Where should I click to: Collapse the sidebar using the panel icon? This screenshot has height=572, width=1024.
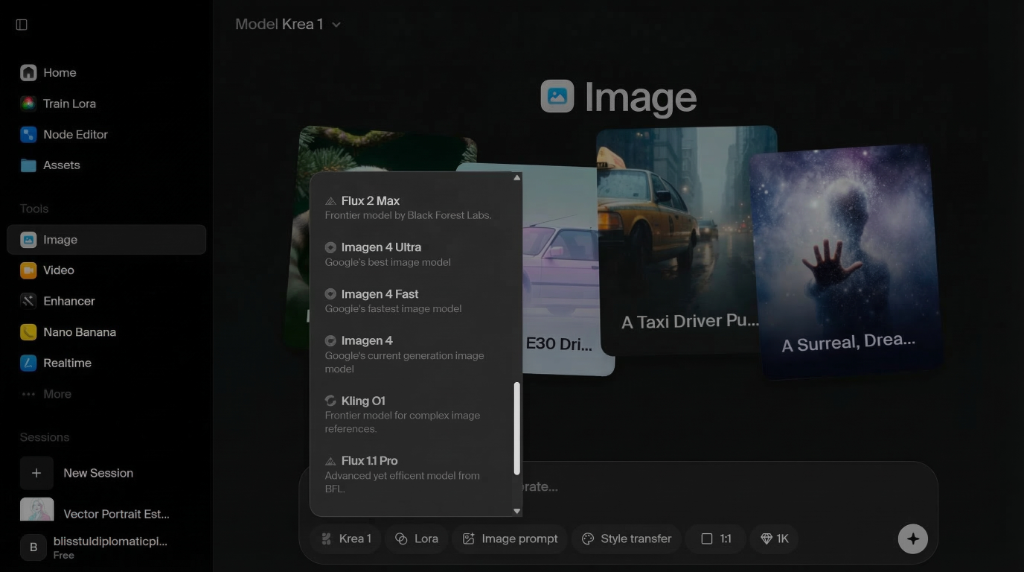click(x=22, y=24)
